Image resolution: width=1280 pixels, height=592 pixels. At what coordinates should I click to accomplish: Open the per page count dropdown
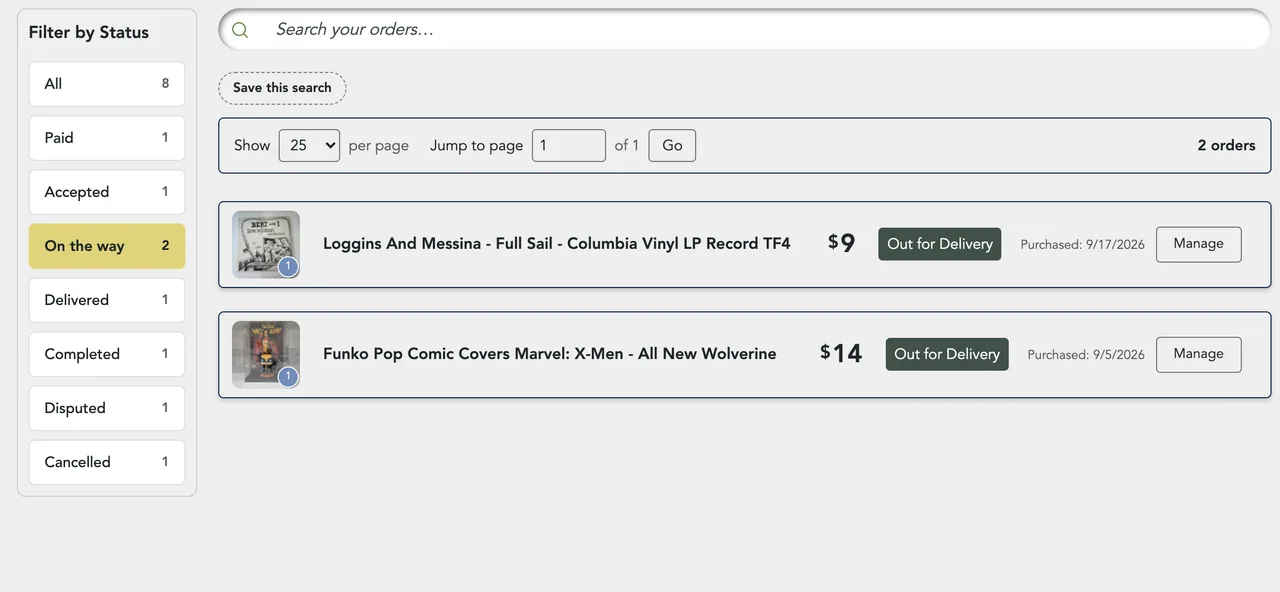[x=309, y=145]
